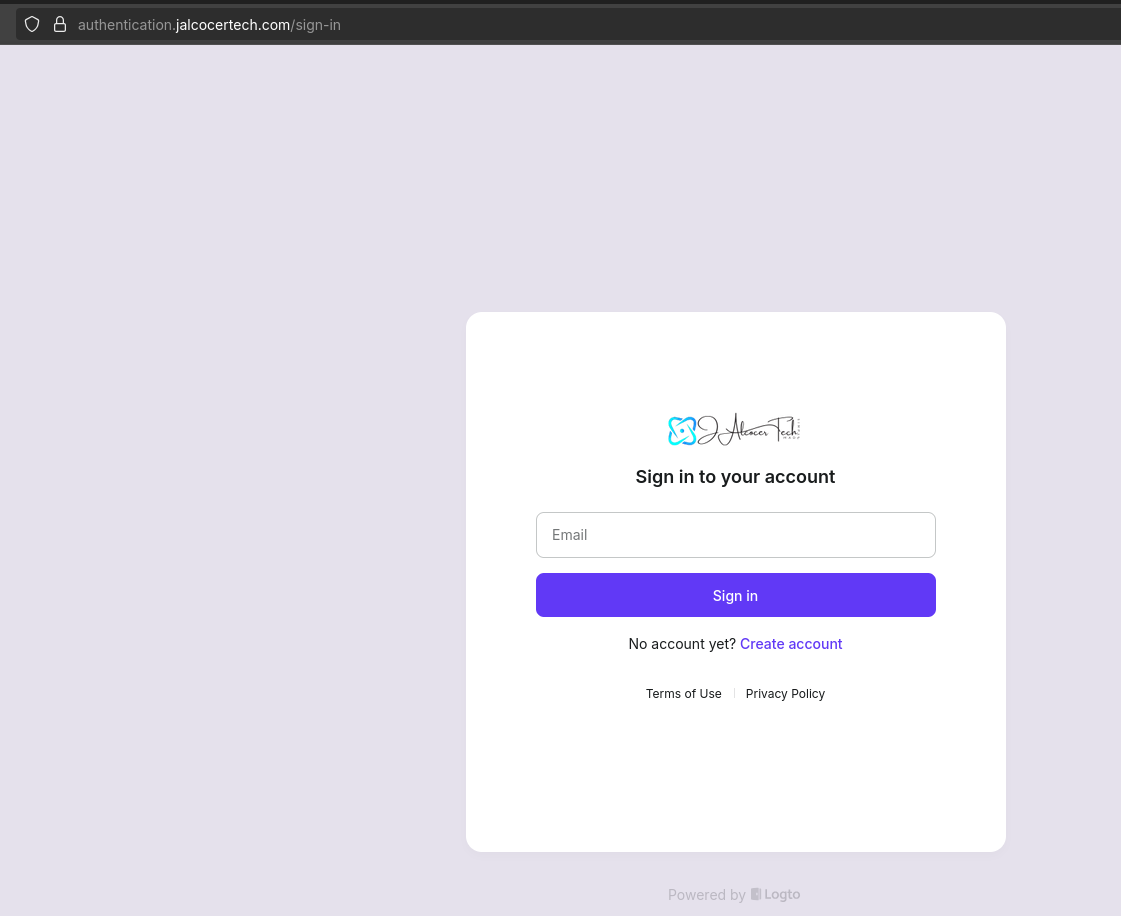Click the shield tracking protection icon
The image size is (1121, 916).
tap(32, 25)
